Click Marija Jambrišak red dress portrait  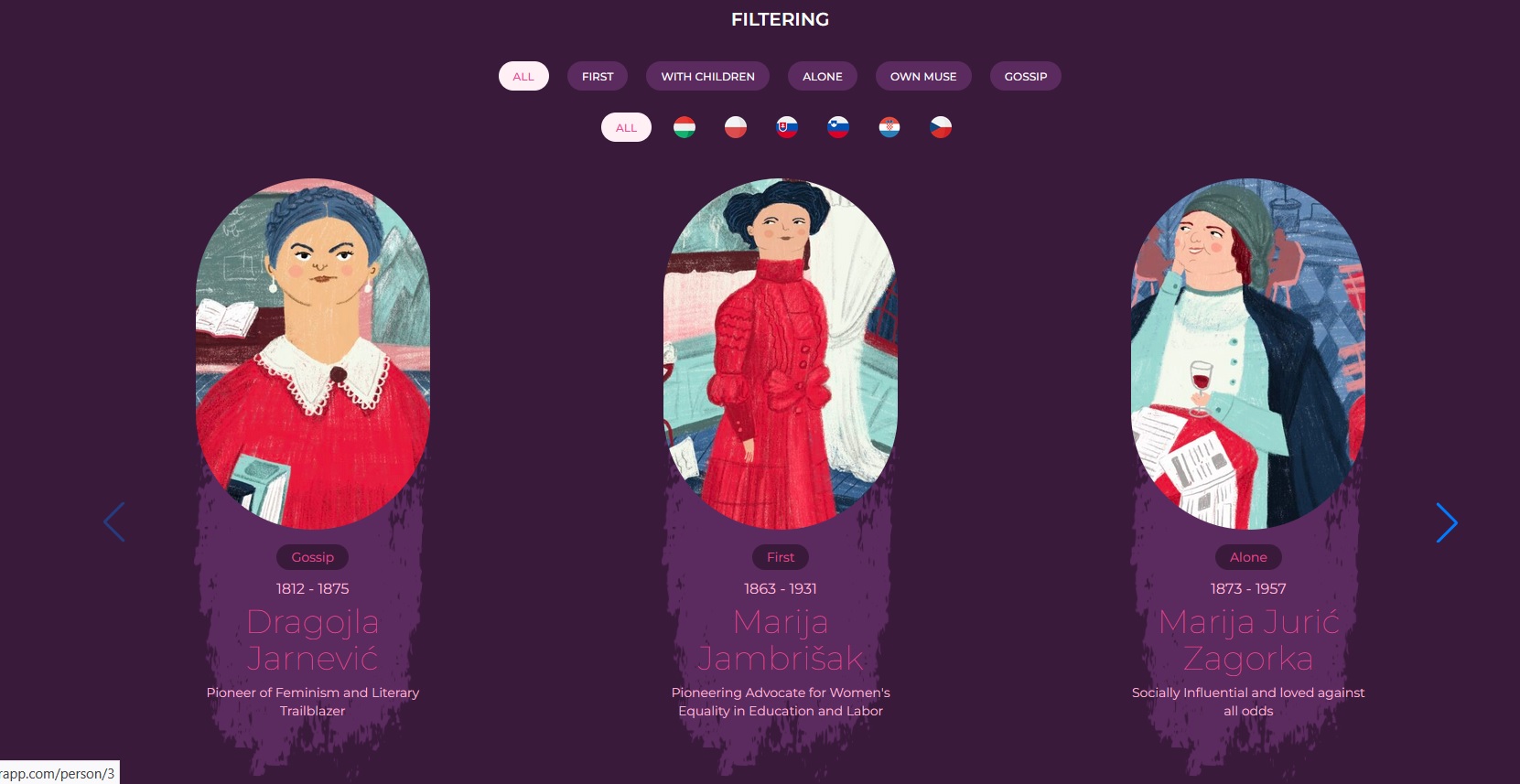point(781,354)
